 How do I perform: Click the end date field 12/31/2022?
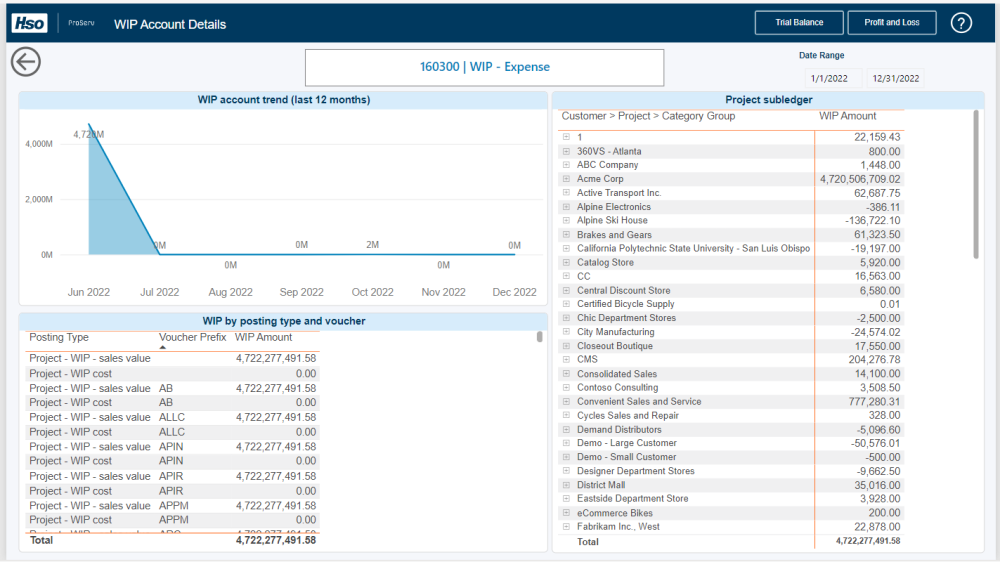point(895,78)
